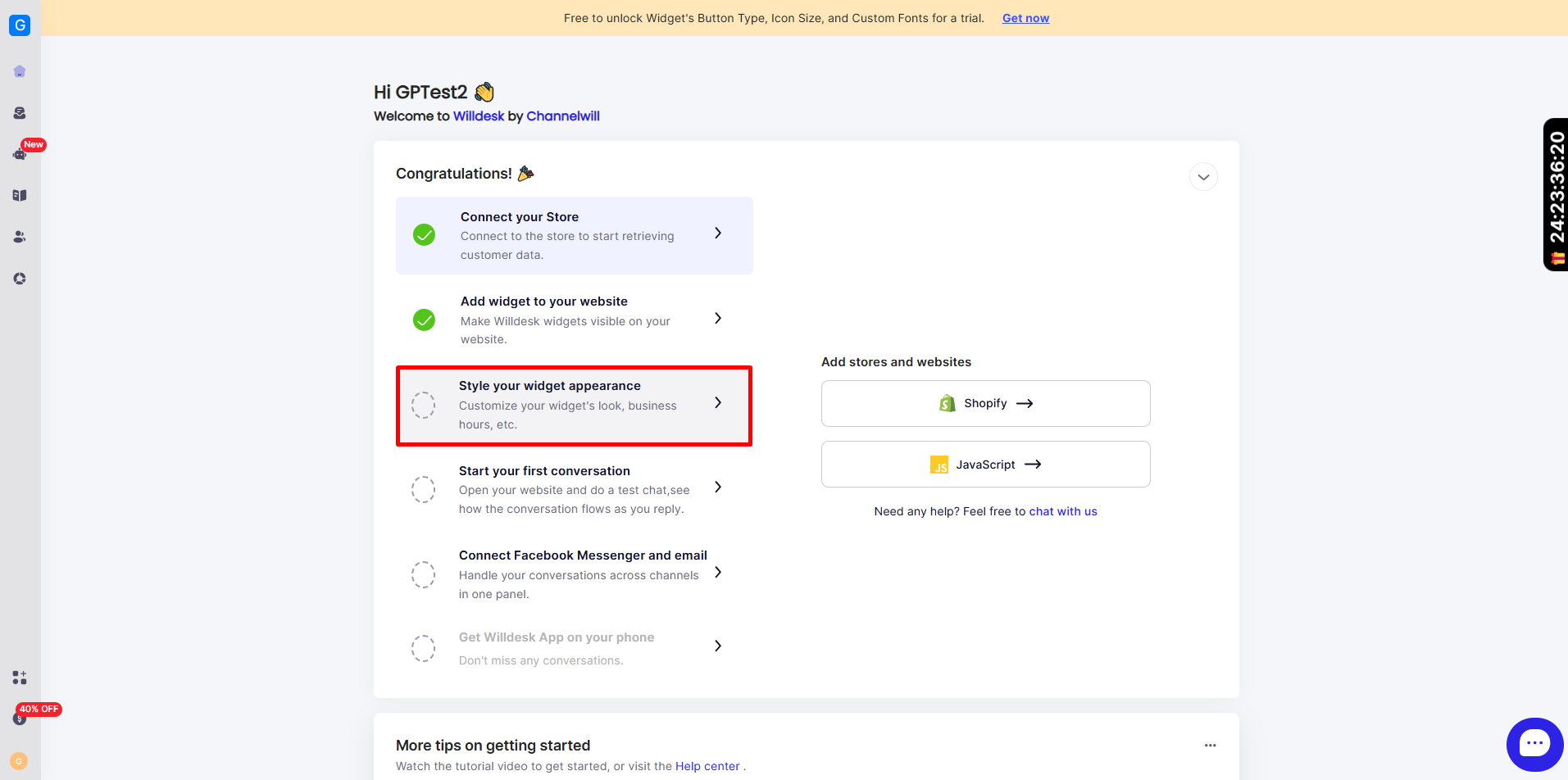Click the empty checkmark circle for Connect Facebook Messenger
This screenshot has width=1568, height=780.
click(x=423, y=574)
